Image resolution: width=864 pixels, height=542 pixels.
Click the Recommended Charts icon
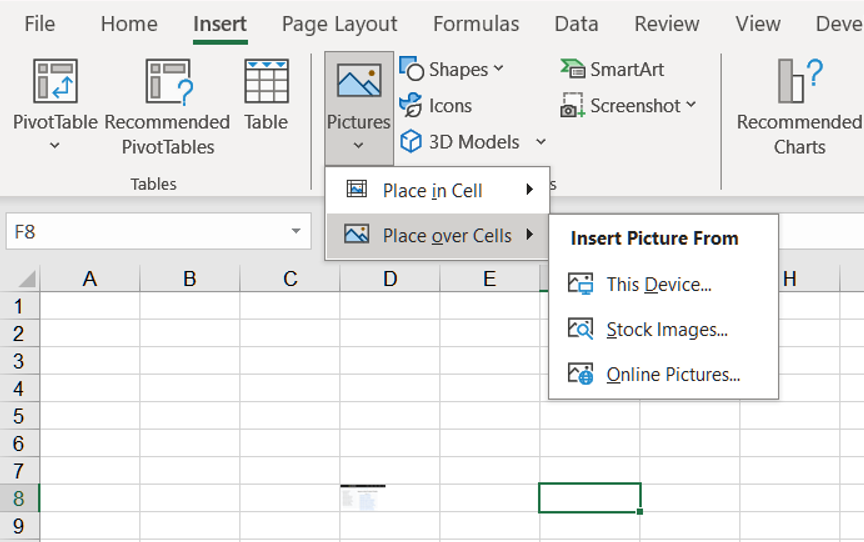tap(799, 82)
